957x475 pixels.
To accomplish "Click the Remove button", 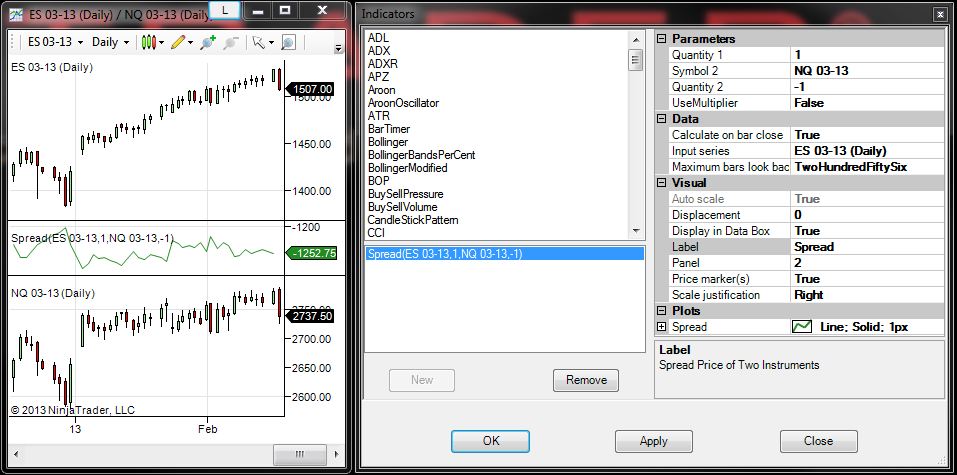I will click(586, 380).
